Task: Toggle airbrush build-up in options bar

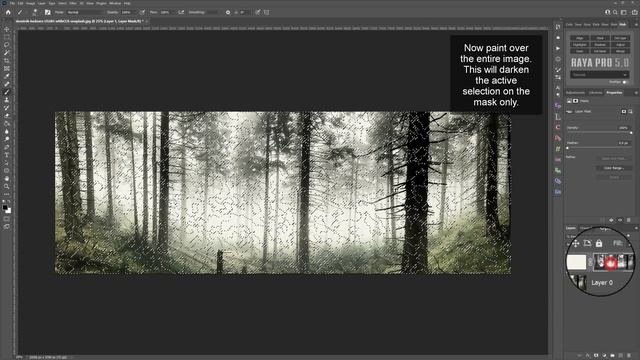Action: pyautogui.click(x=181, y=12)
